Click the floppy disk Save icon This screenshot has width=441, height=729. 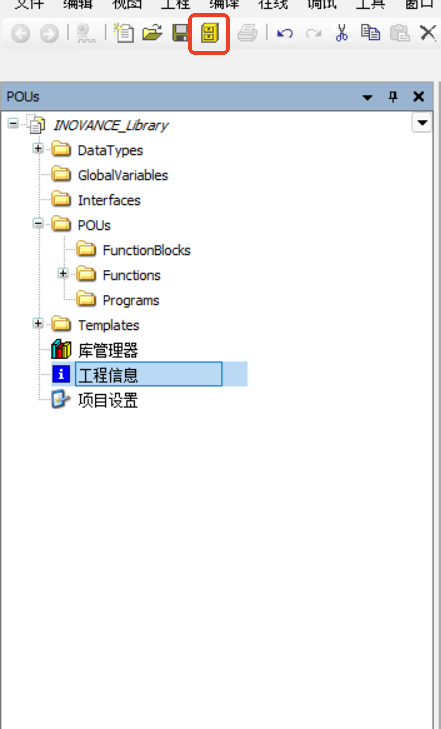point(180,33)
